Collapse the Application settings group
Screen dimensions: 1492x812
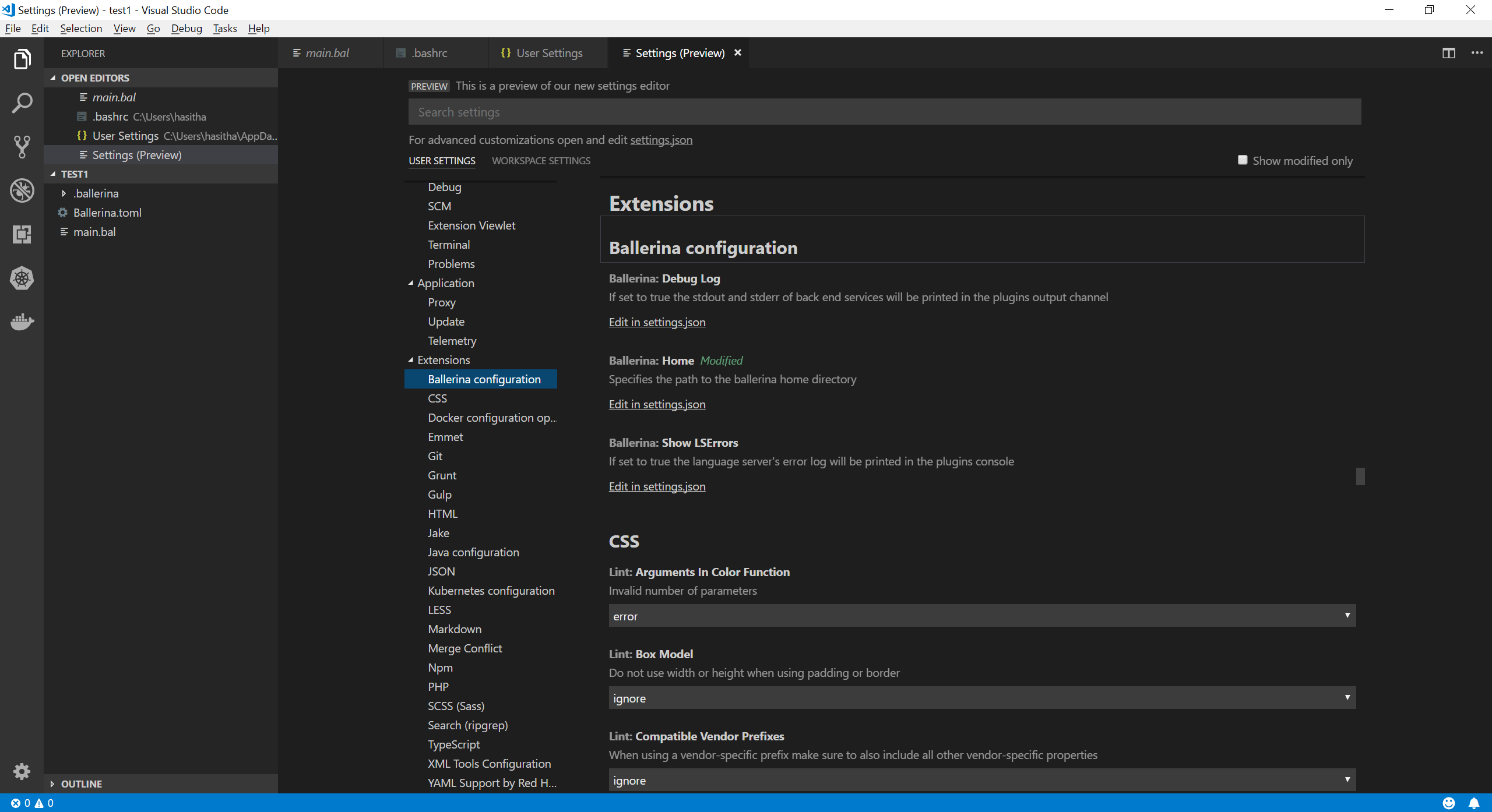tap(411, 283)
